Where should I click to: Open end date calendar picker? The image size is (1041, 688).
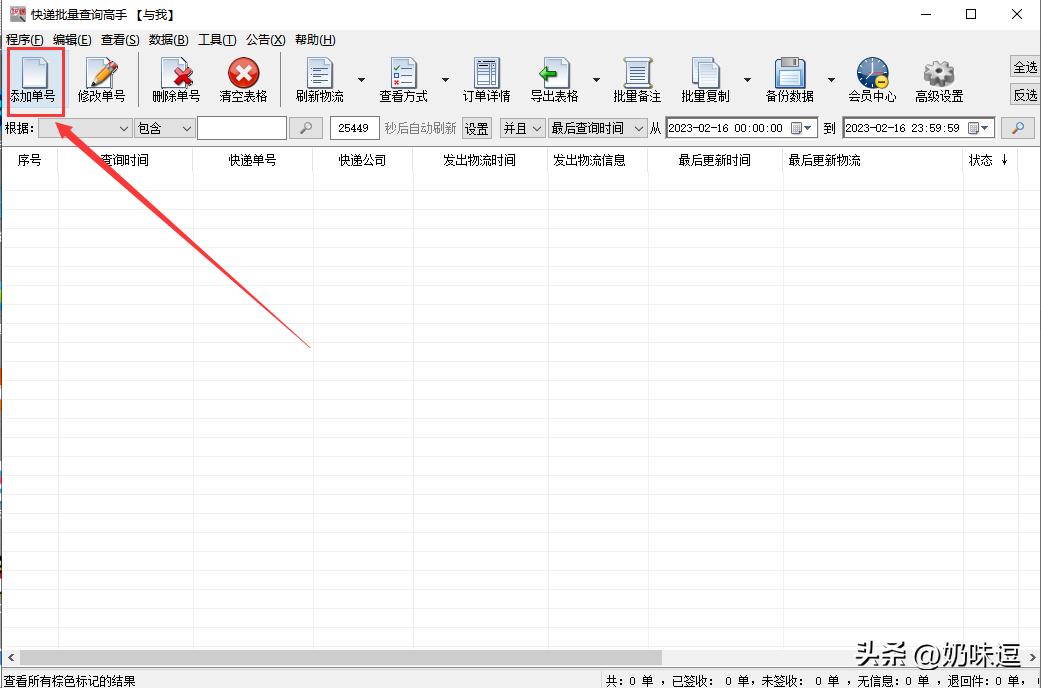pos(979,128)
